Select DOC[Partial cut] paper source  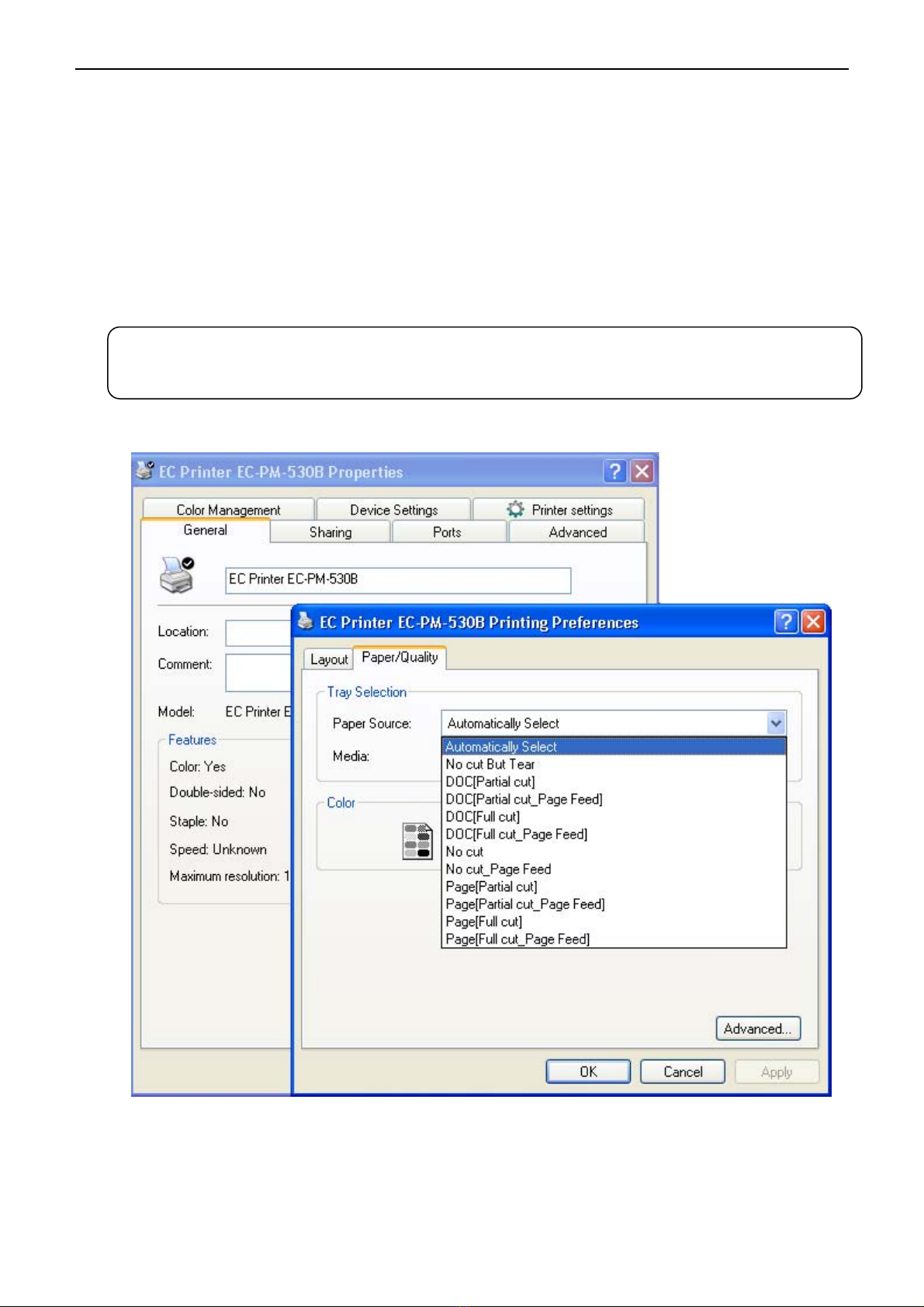[x=614, y=781]
